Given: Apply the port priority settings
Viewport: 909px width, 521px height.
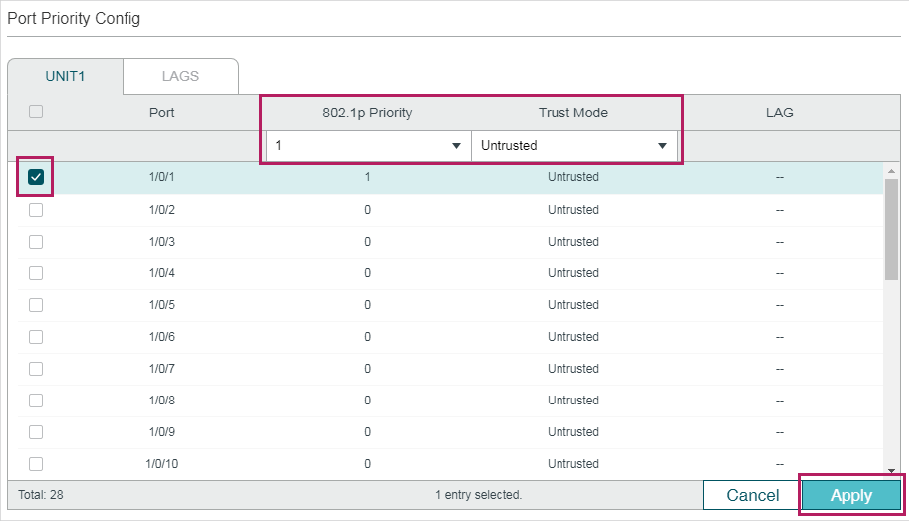Looking at the screenshot, I should pyautogui.click(x=851, y=495).
